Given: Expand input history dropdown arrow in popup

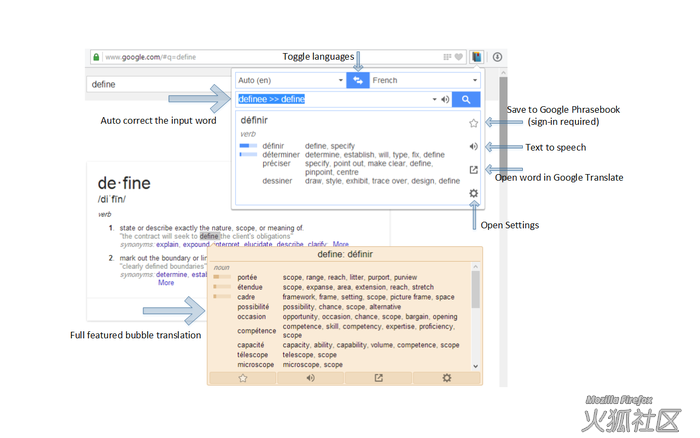Looking at the screenshot, I should 434,100.
